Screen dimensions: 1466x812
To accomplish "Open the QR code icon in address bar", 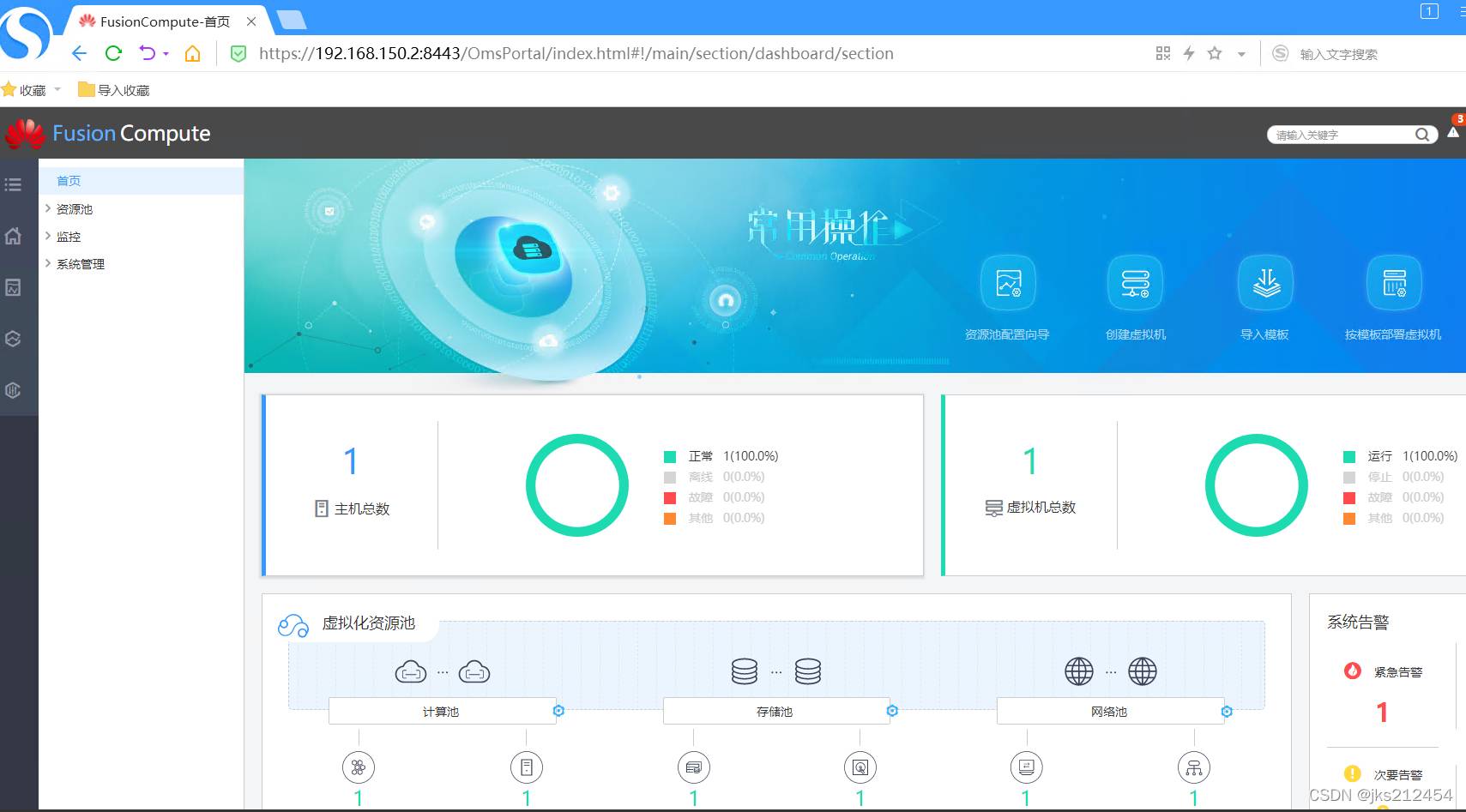I will tap(1163, 53).
